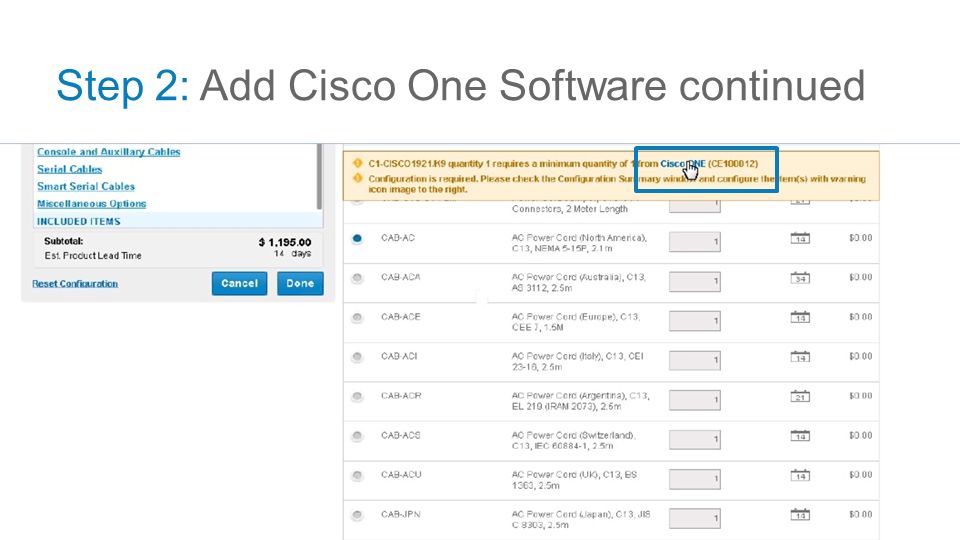The image size is (960, 540).
Task: Open lead time calendar for CAB-AC
Action: 800,238
